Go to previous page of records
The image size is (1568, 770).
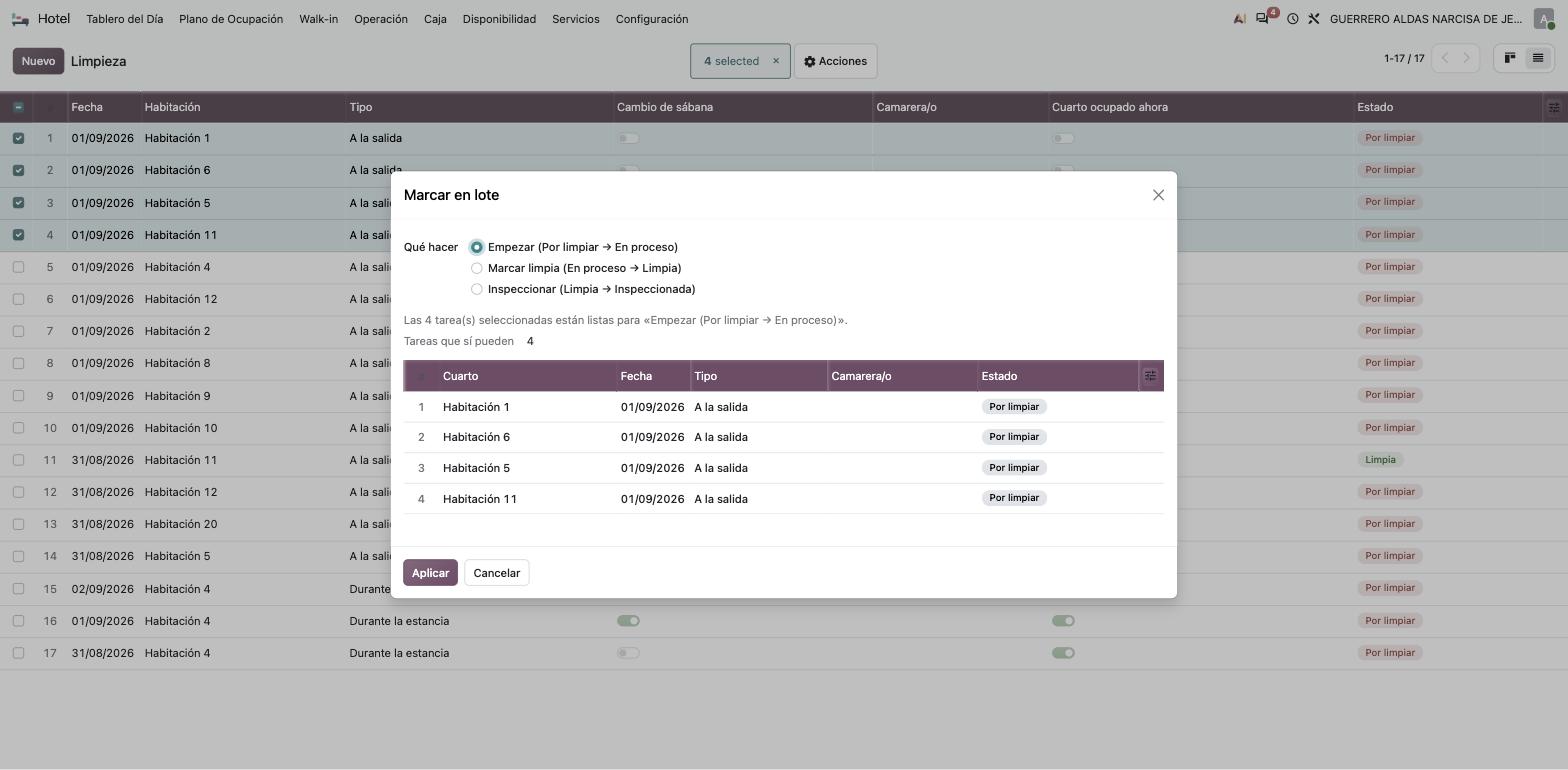1444,58
